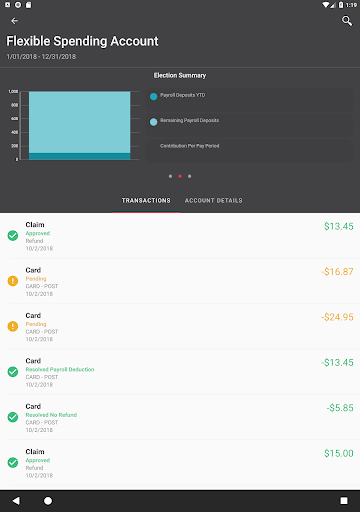Tap checkmark for Resolved Payroll Deduction

pyautogui.click(x=13, y=372)
